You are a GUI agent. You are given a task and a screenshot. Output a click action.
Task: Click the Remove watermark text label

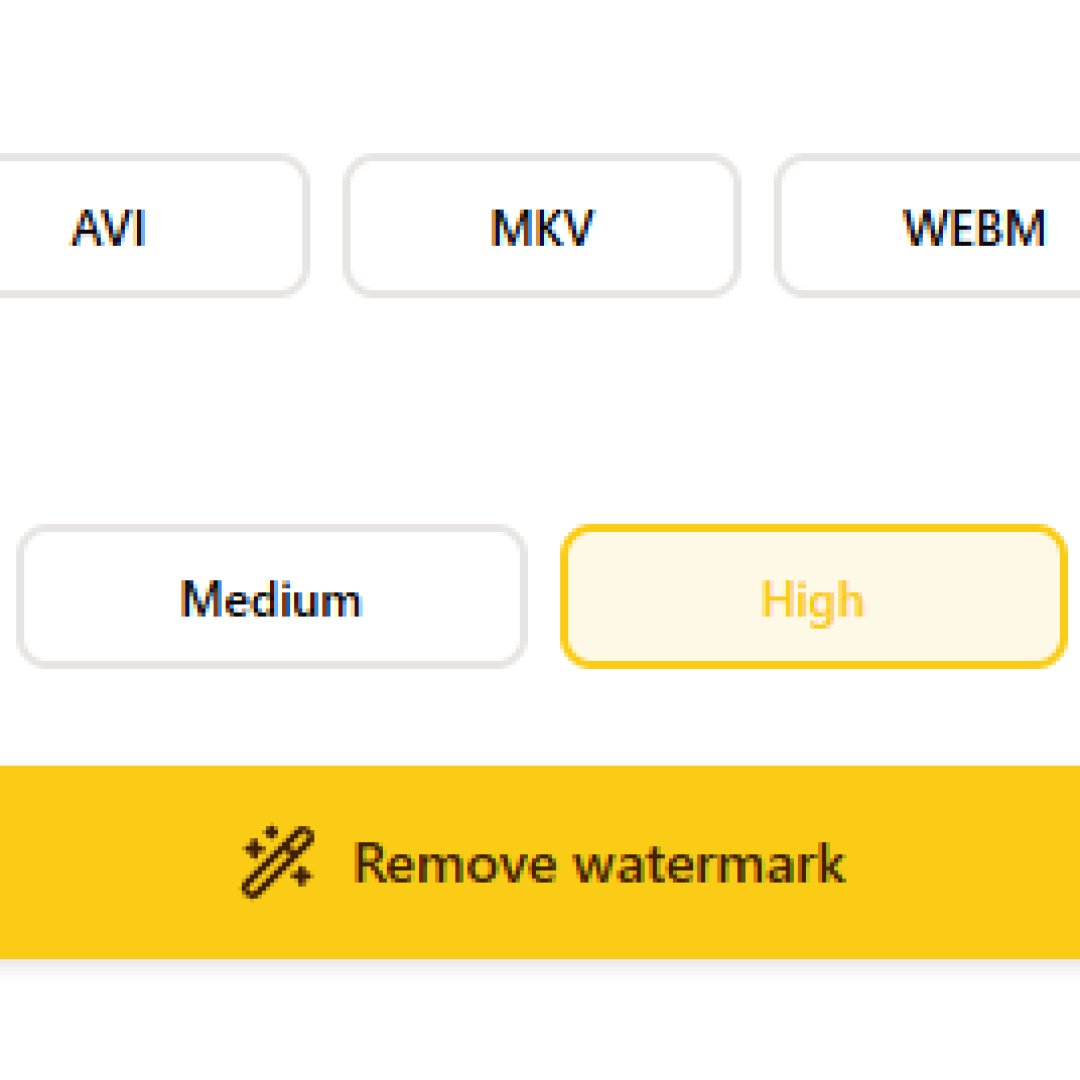(600, 862)
